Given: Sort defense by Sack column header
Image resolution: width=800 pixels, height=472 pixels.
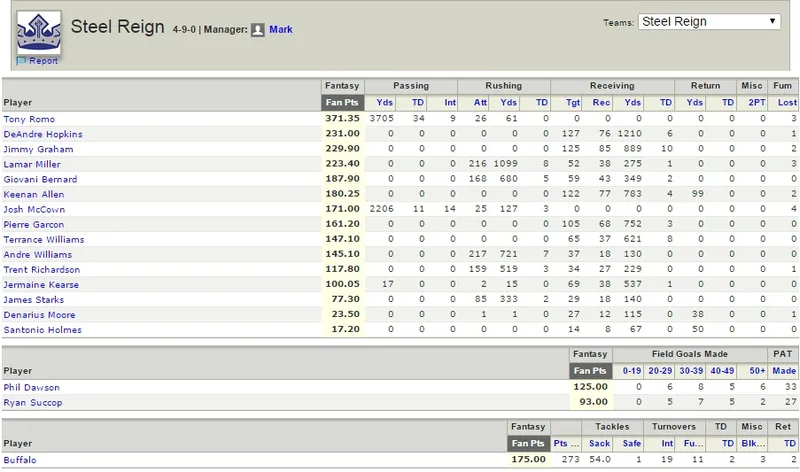Looking at the screenshot, I should (599, 443).
